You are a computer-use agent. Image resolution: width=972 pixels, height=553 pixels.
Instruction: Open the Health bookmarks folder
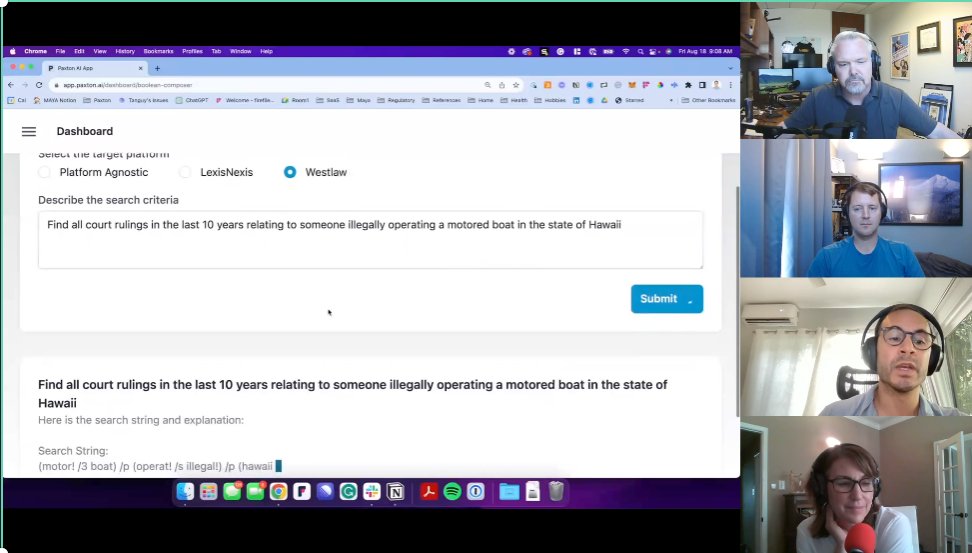pos(514,100)
